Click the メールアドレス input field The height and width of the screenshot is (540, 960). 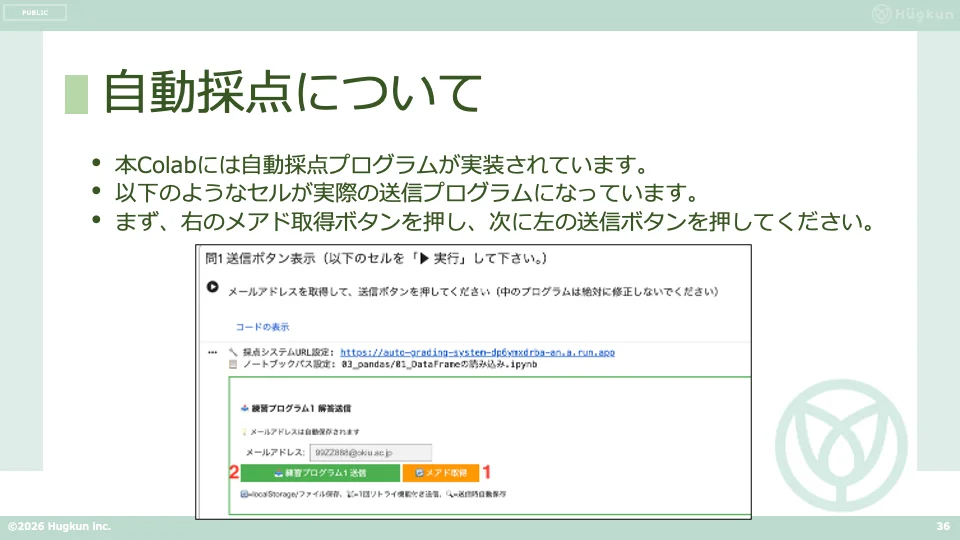(x=370, y=452)
